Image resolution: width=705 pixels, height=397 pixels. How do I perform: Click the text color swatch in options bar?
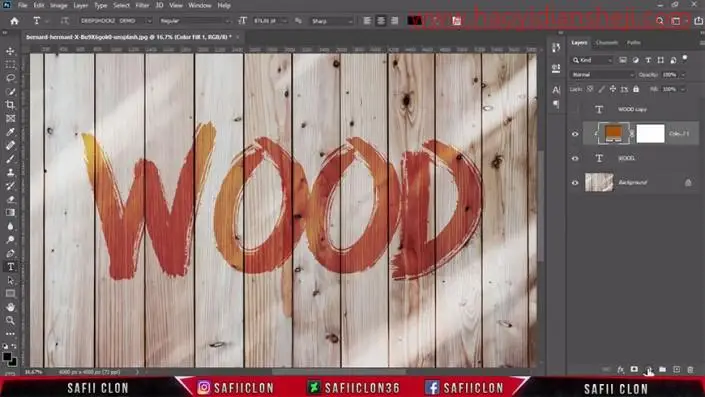(415, 21)
